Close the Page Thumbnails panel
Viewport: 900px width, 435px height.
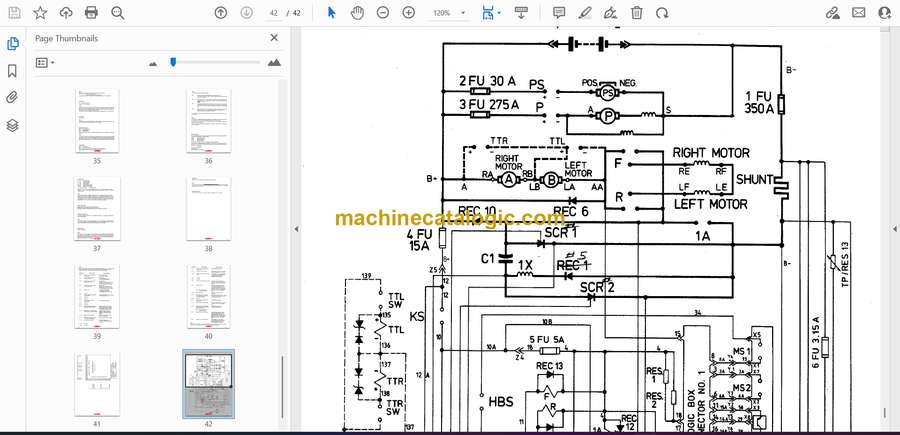point(274,38)
